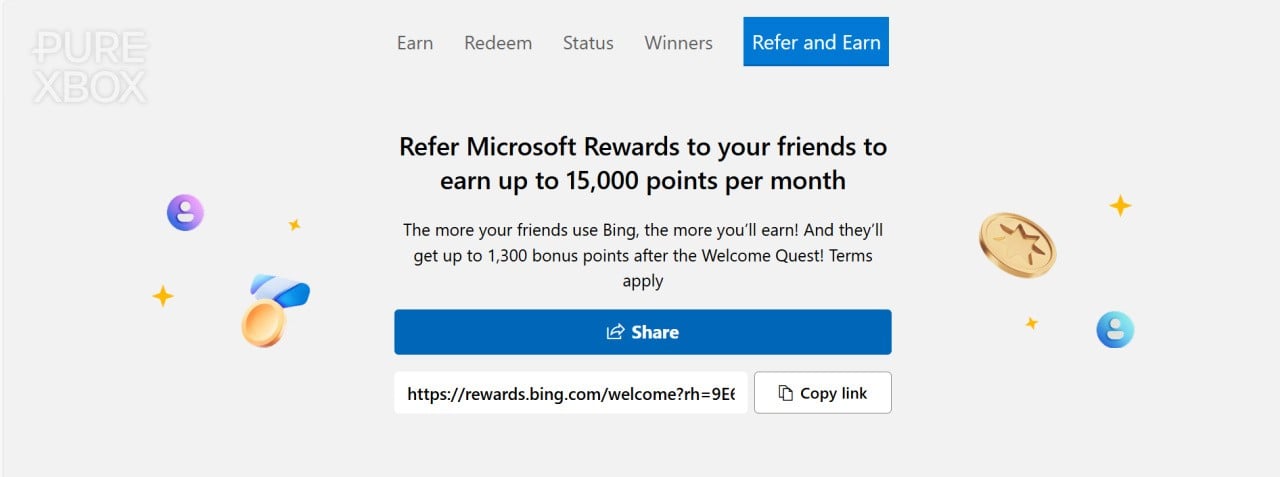Click the blue avatar icon

[1115, 329]
